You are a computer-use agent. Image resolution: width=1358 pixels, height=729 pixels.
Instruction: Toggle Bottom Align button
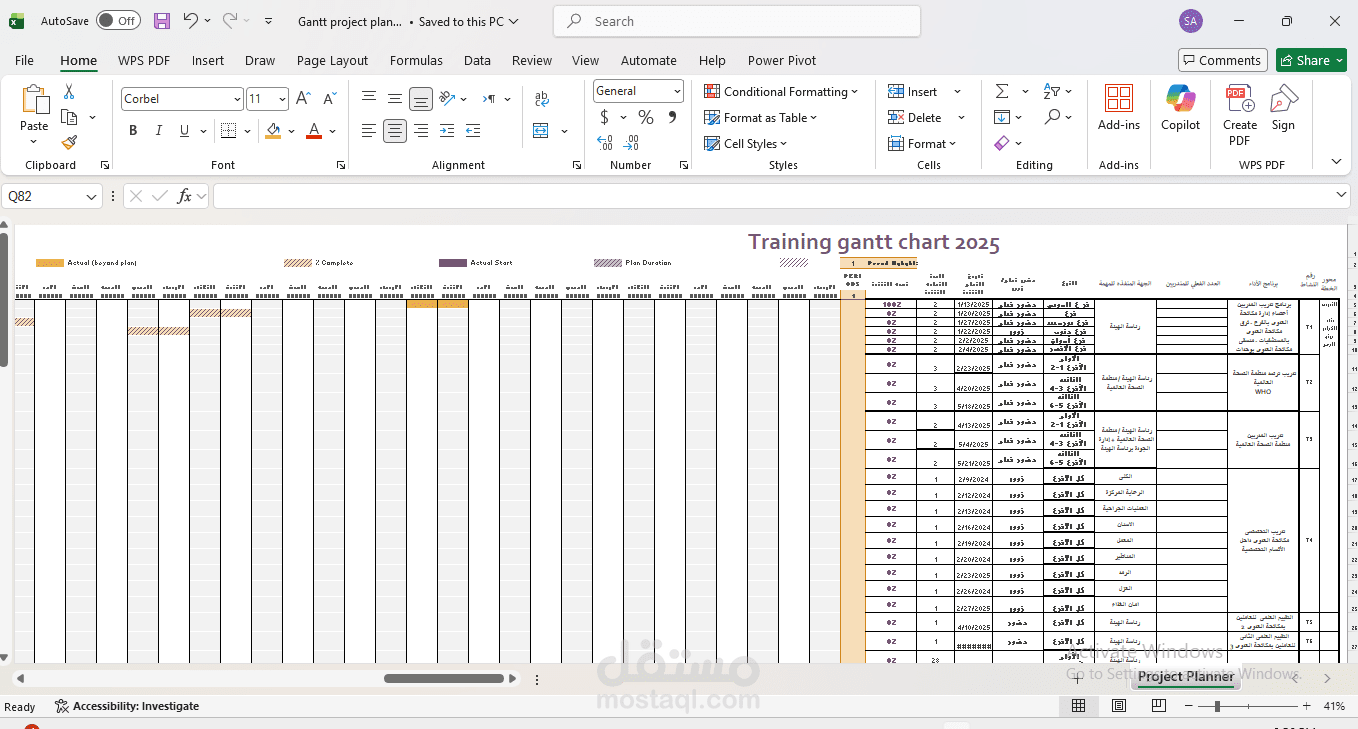point(421,98)
